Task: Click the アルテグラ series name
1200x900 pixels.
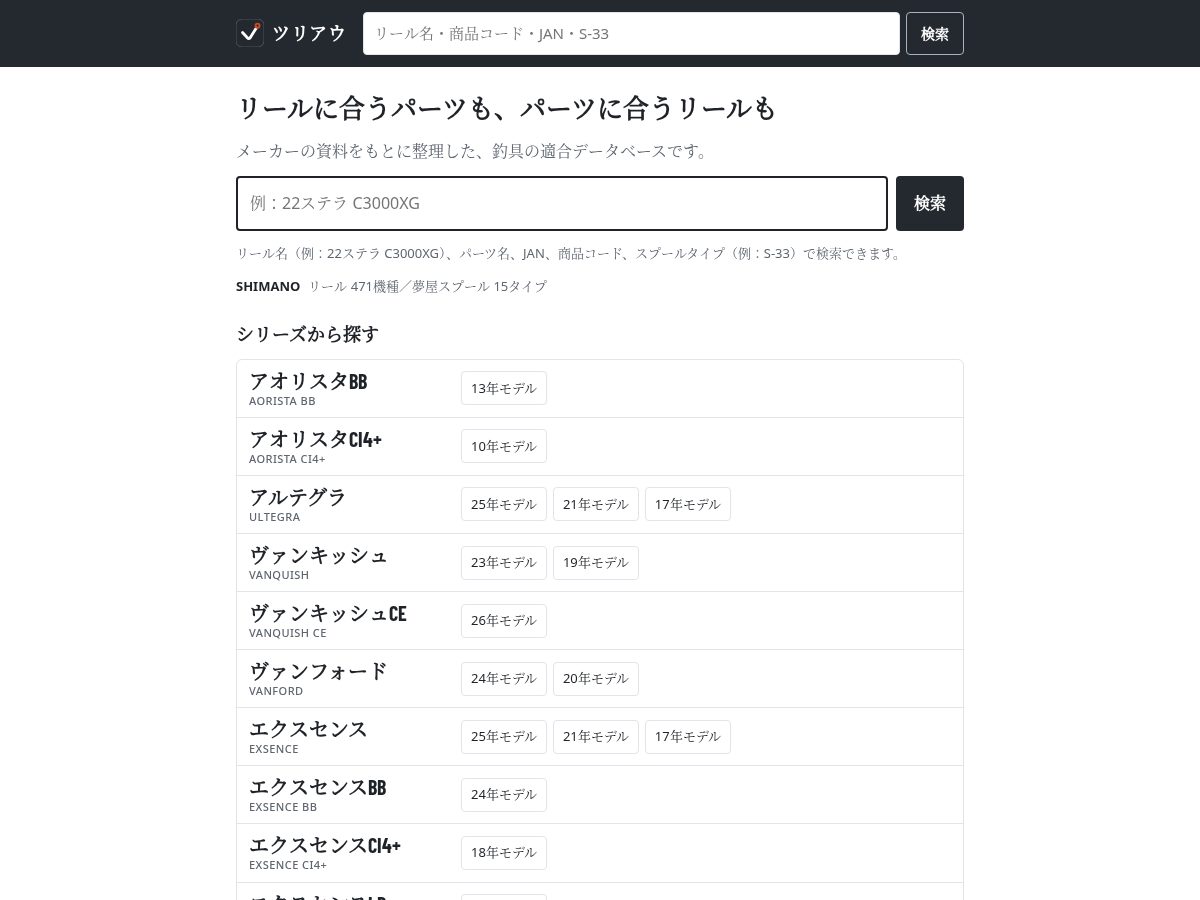Action: pos(298,497)
